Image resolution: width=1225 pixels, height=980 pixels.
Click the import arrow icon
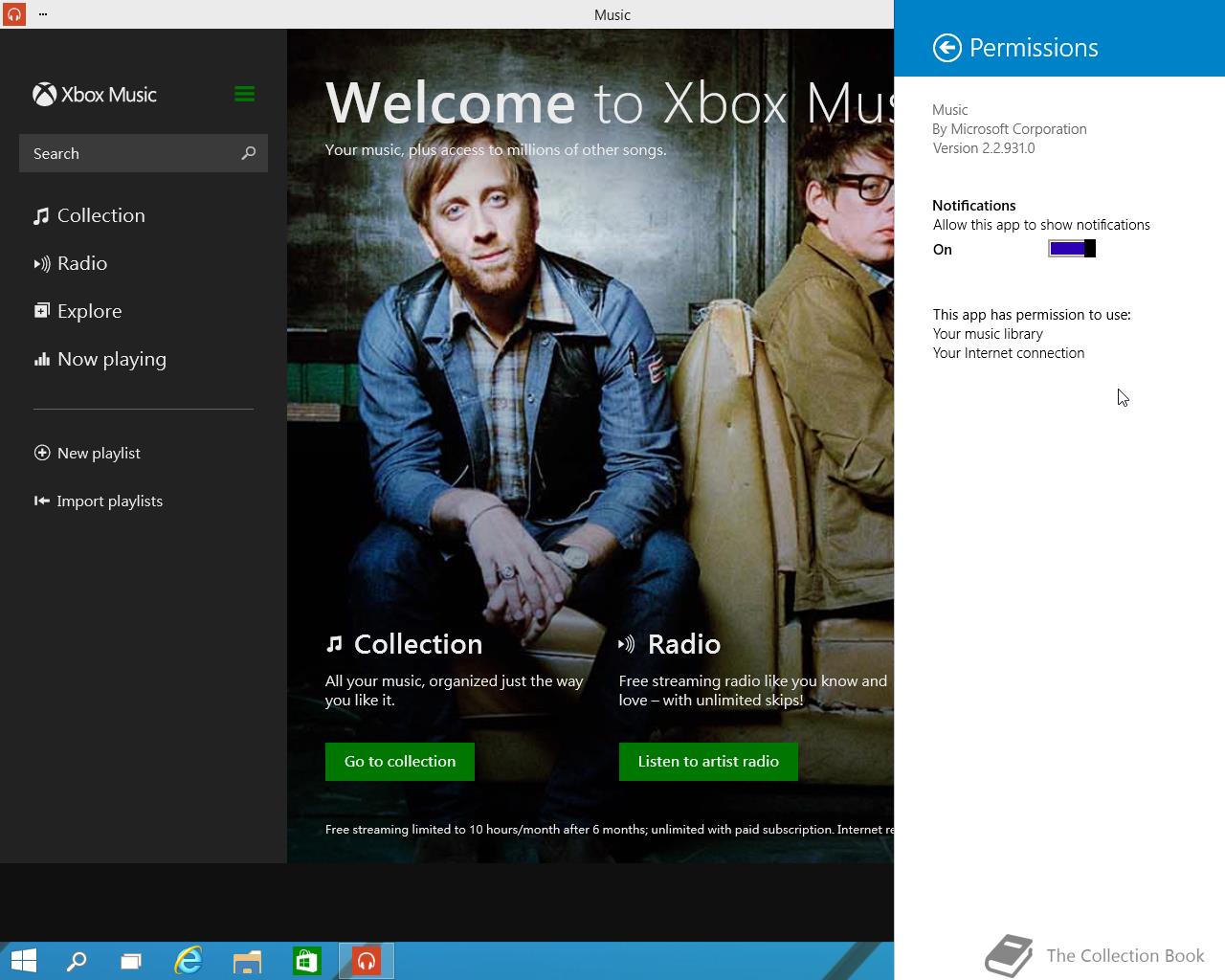point(41,501)
